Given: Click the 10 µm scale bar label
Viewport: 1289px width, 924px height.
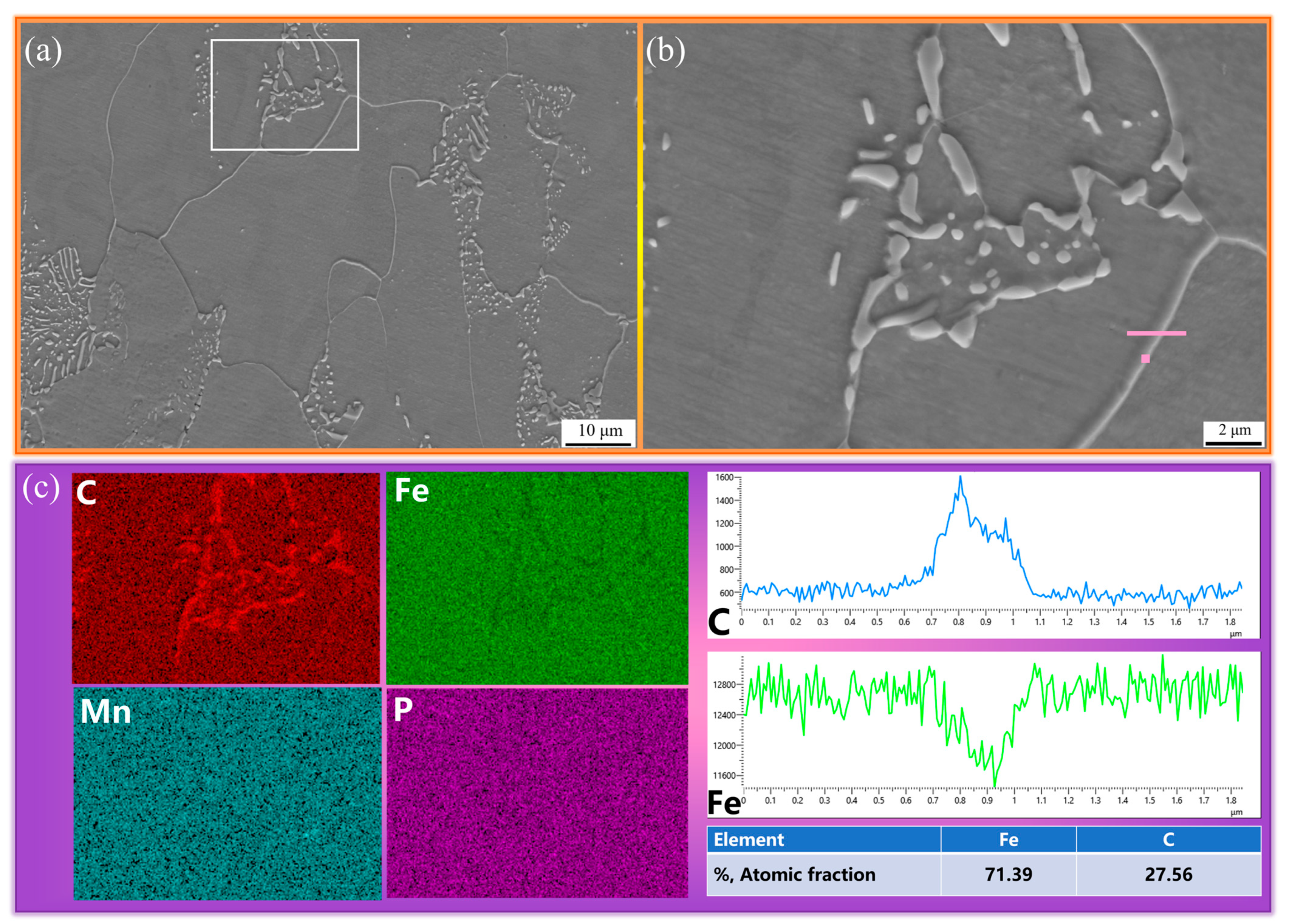Looking at the screenshot, I should pyautogui.click(x=599, y=430).
